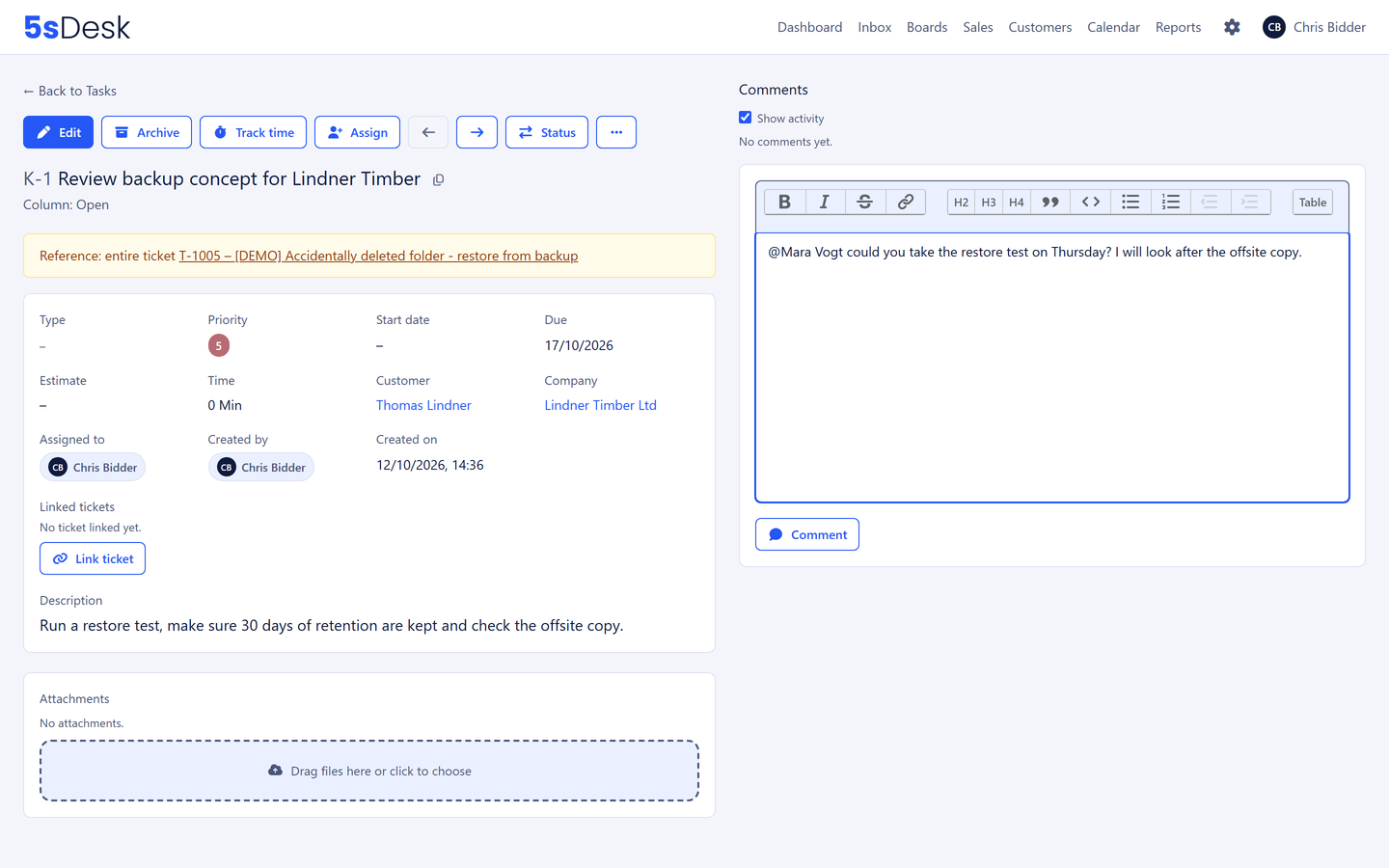Open the Chris Bidder user menu
The image size is (1389, 868).
coord(1314,27)
